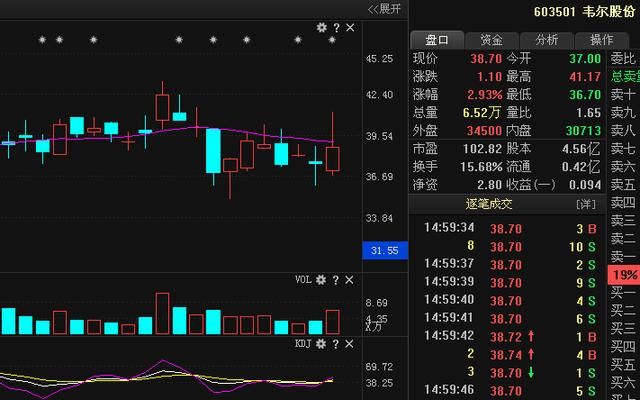Click the 市盈 value 102.82

(482, 149)
